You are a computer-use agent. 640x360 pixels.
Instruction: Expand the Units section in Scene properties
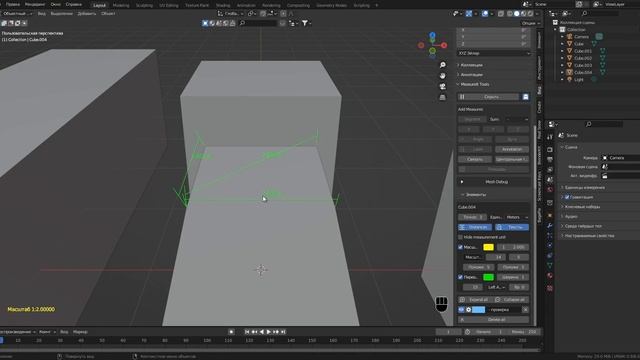click(584, 187)
